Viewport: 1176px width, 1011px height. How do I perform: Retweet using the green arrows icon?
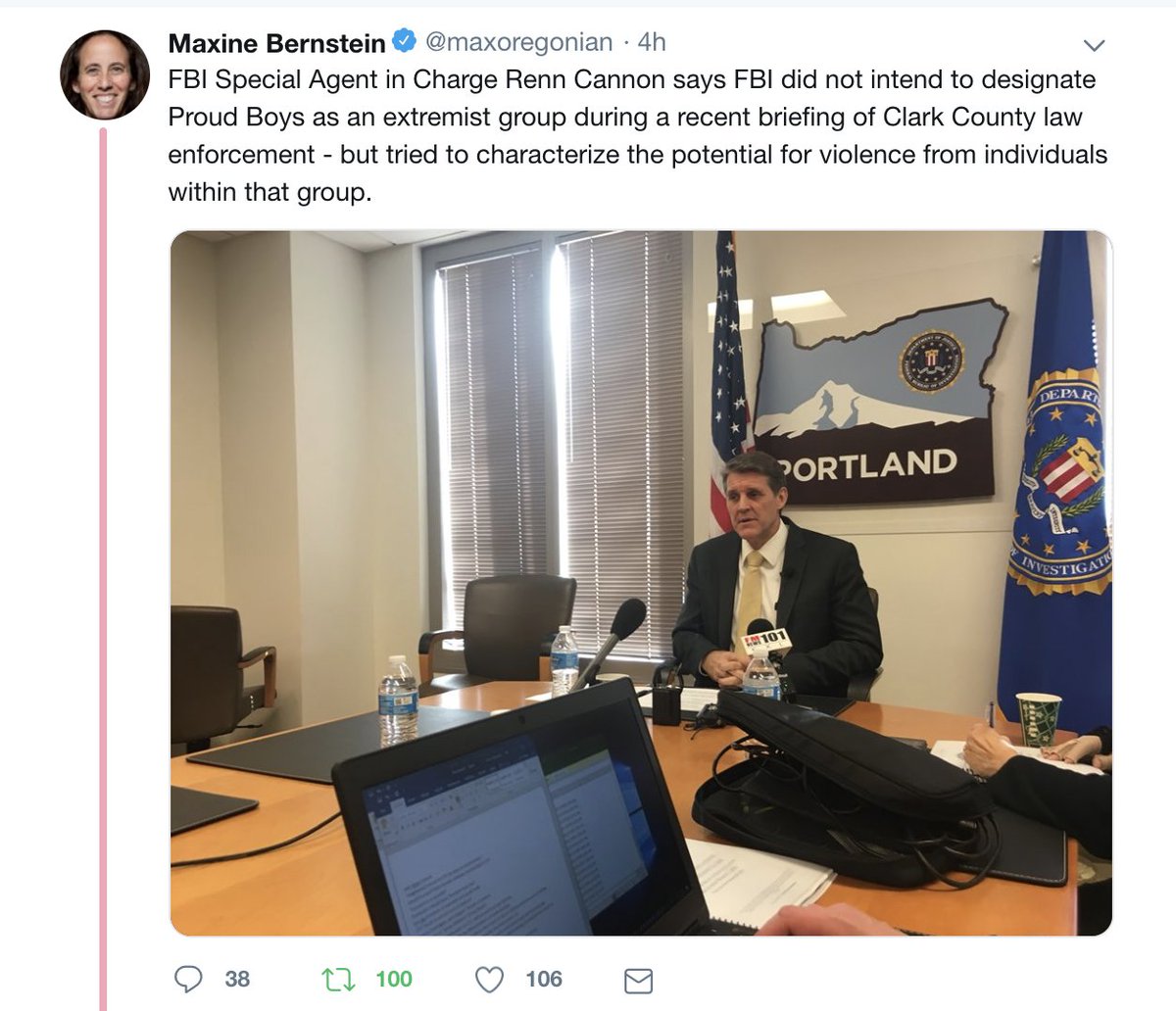(x=339, y=979)
